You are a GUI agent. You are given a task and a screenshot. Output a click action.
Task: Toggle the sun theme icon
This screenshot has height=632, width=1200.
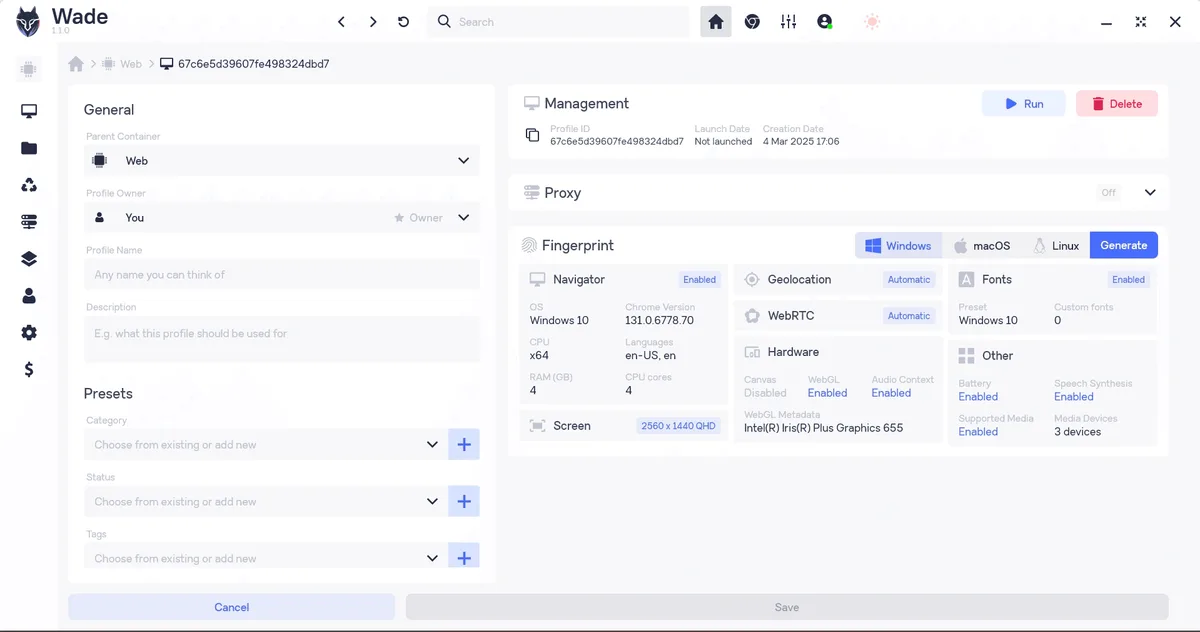pos(872,22)
